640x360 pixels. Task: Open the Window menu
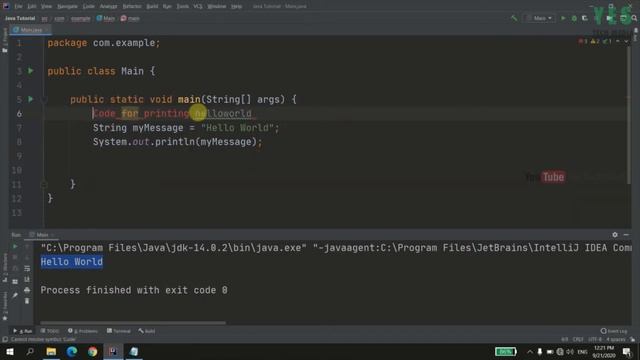coord(216,6)
